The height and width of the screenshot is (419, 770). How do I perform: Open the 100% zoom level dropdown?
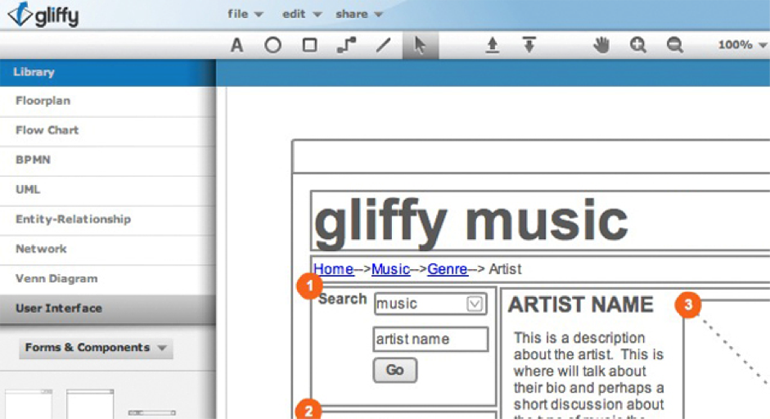point(742,45)
